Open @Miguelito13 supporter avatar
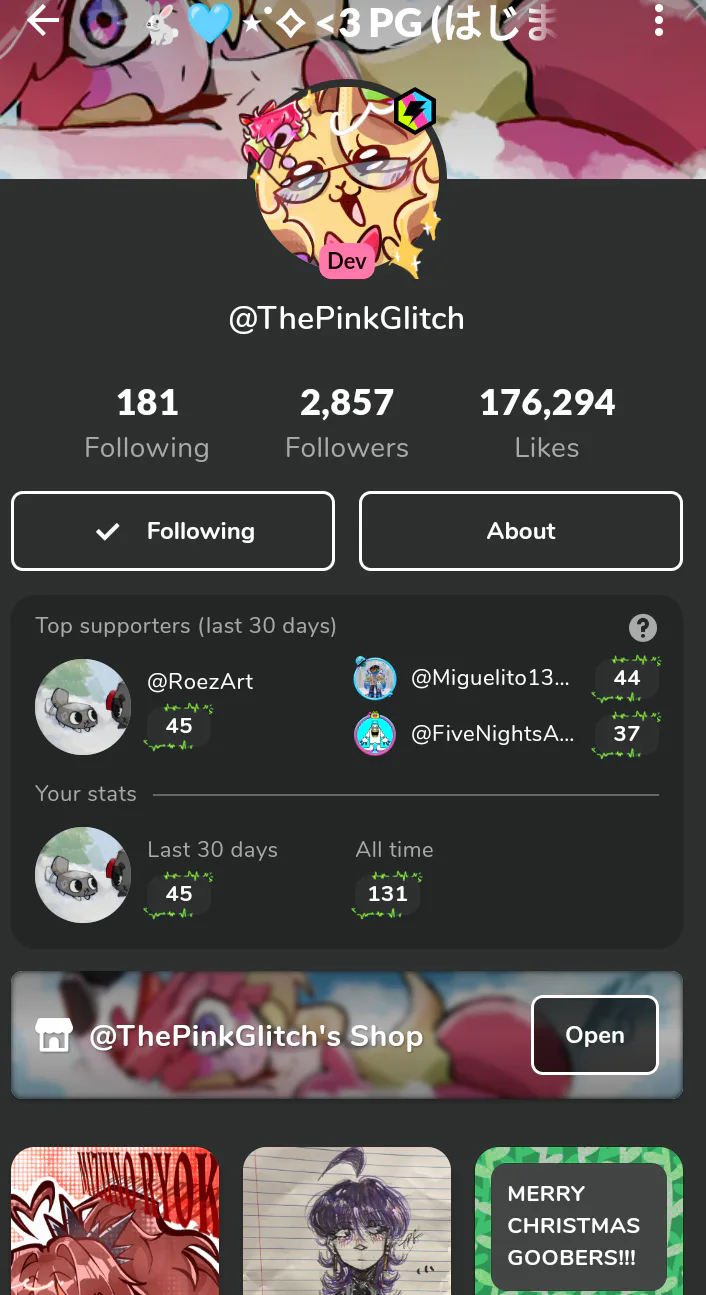Screen dimensions: 706x1295 click(375, 679)
